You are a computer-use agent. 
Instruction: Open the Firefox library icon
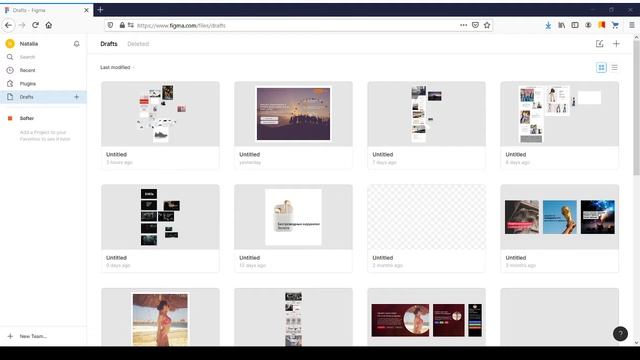(x=562, y=25)
